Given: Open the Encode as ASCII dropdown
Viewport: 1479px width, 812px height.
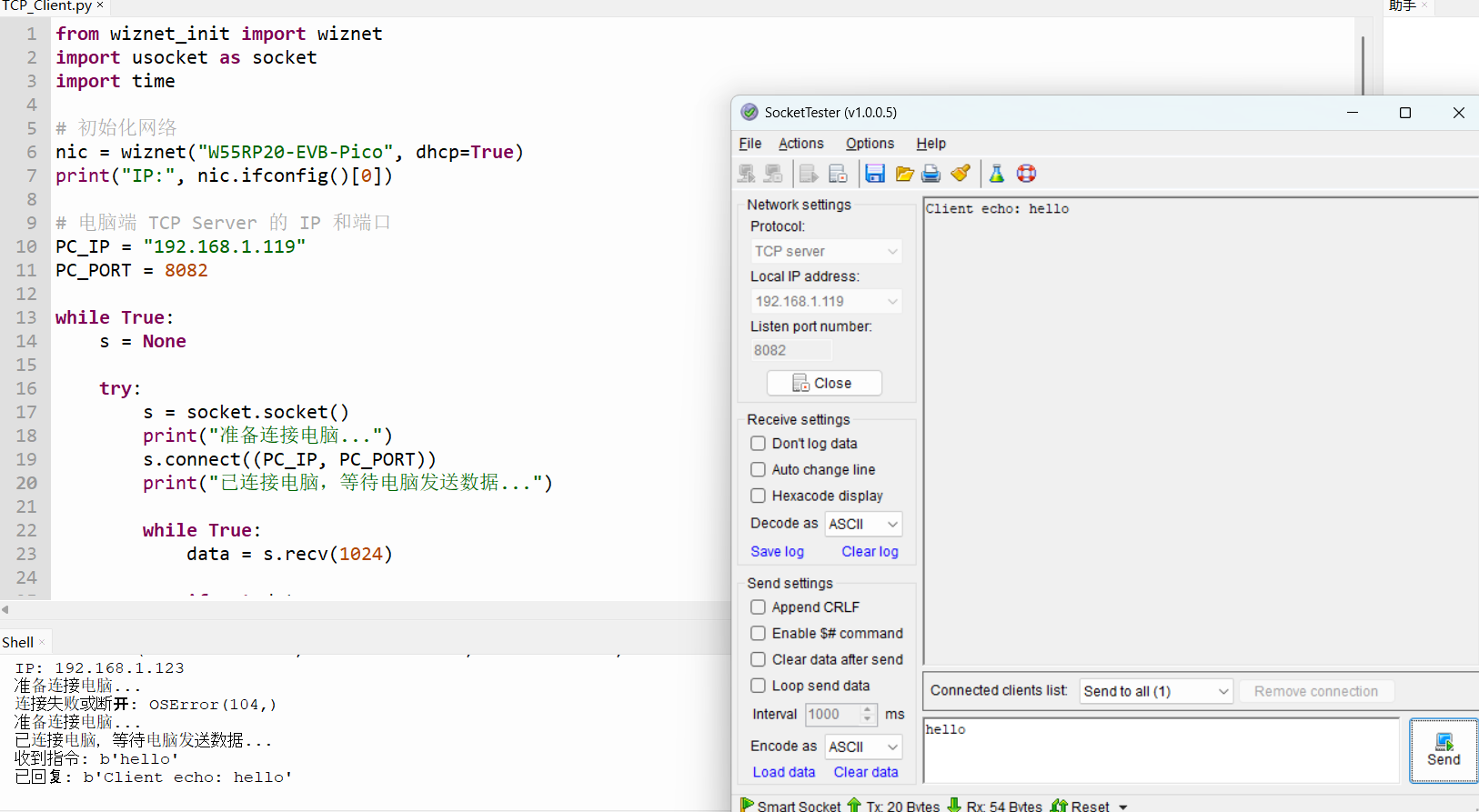Looking at the screenshot, I should pos(863,747).
